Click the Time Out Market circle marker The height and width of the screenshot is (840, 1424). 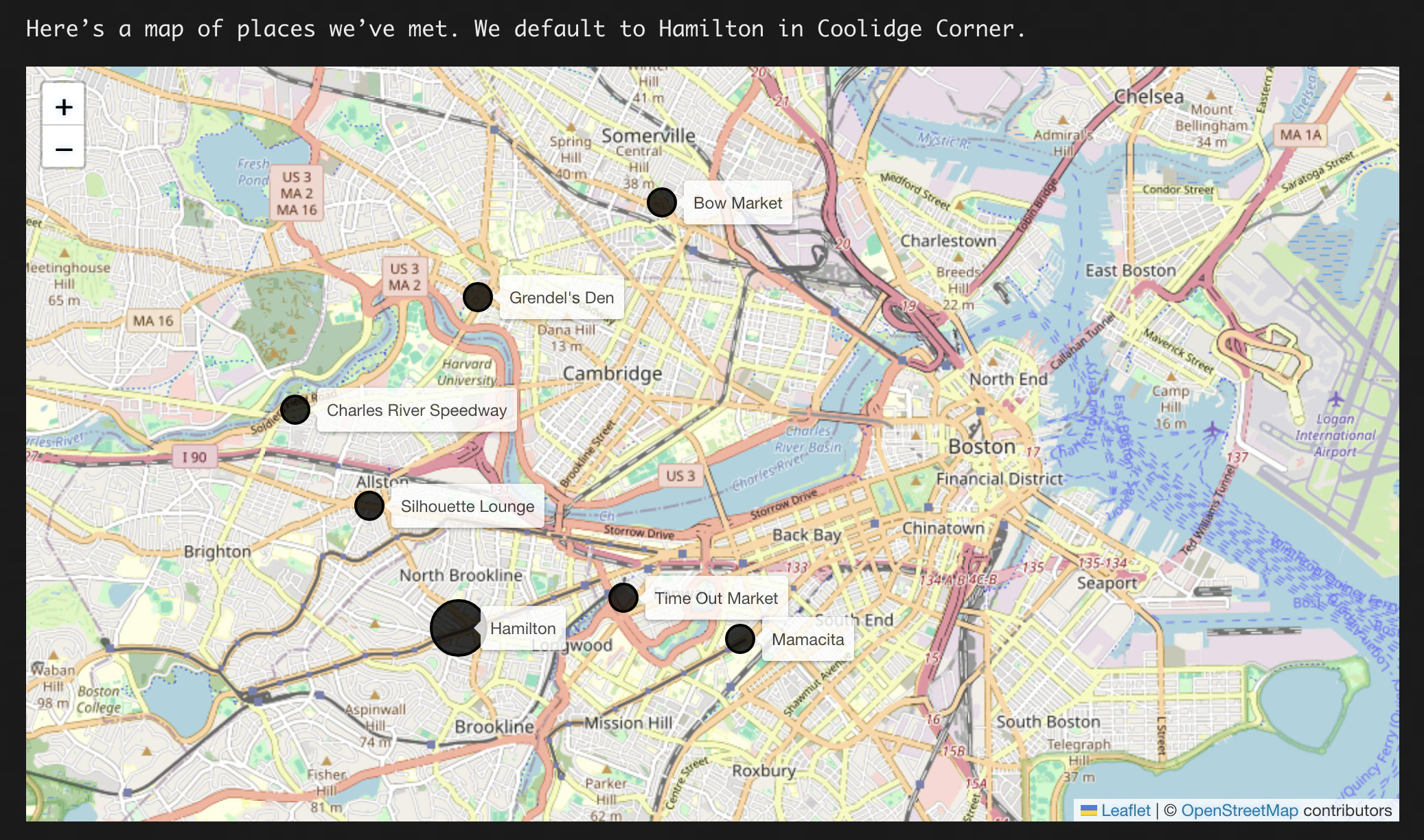pos(623,598)
